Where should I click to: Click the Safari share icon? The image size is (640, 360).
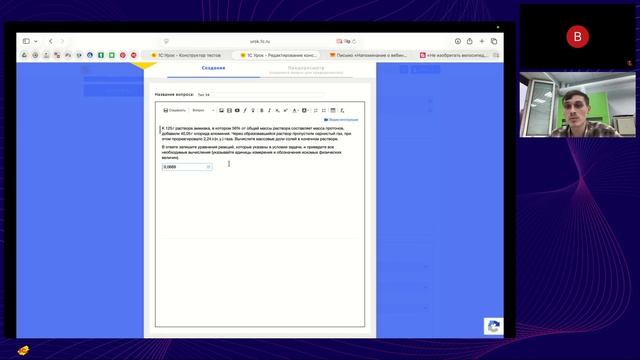pyautogui.click(x=469, y=41)
